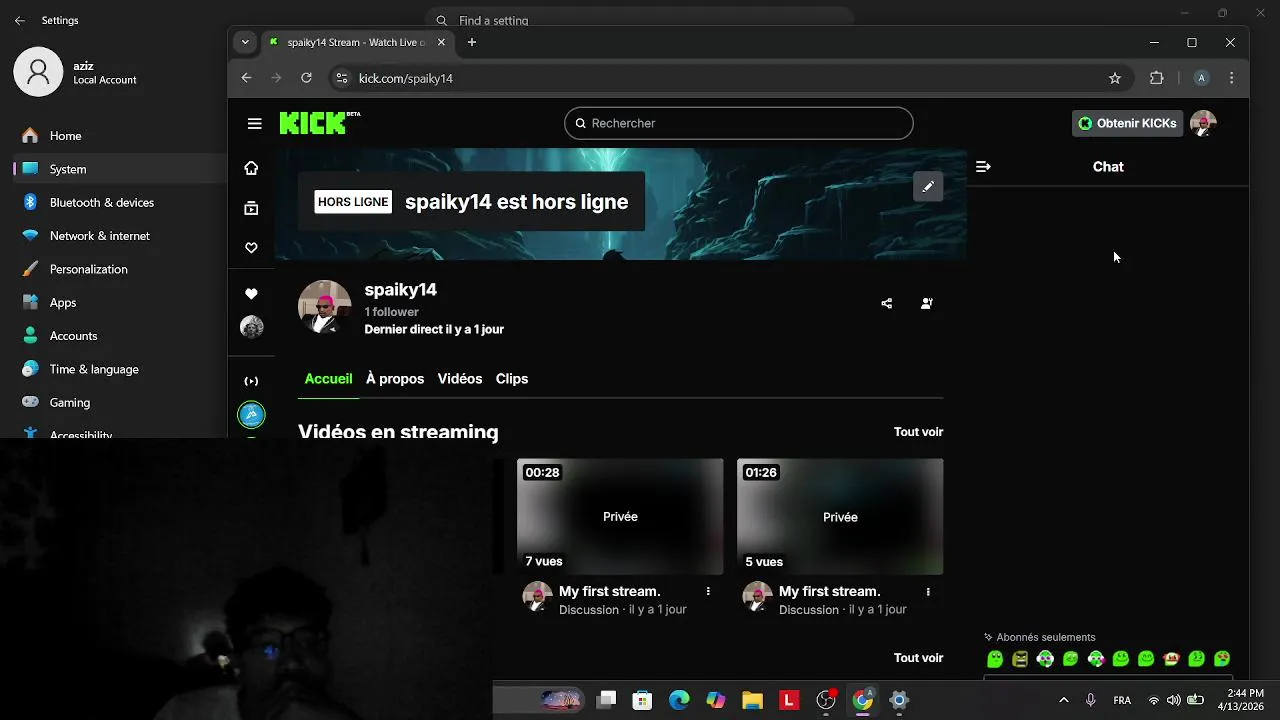This screenshot has height=720, width=1280.
Task: Select the spaiky14 Stream browser tab
Action: click(357, 42)
